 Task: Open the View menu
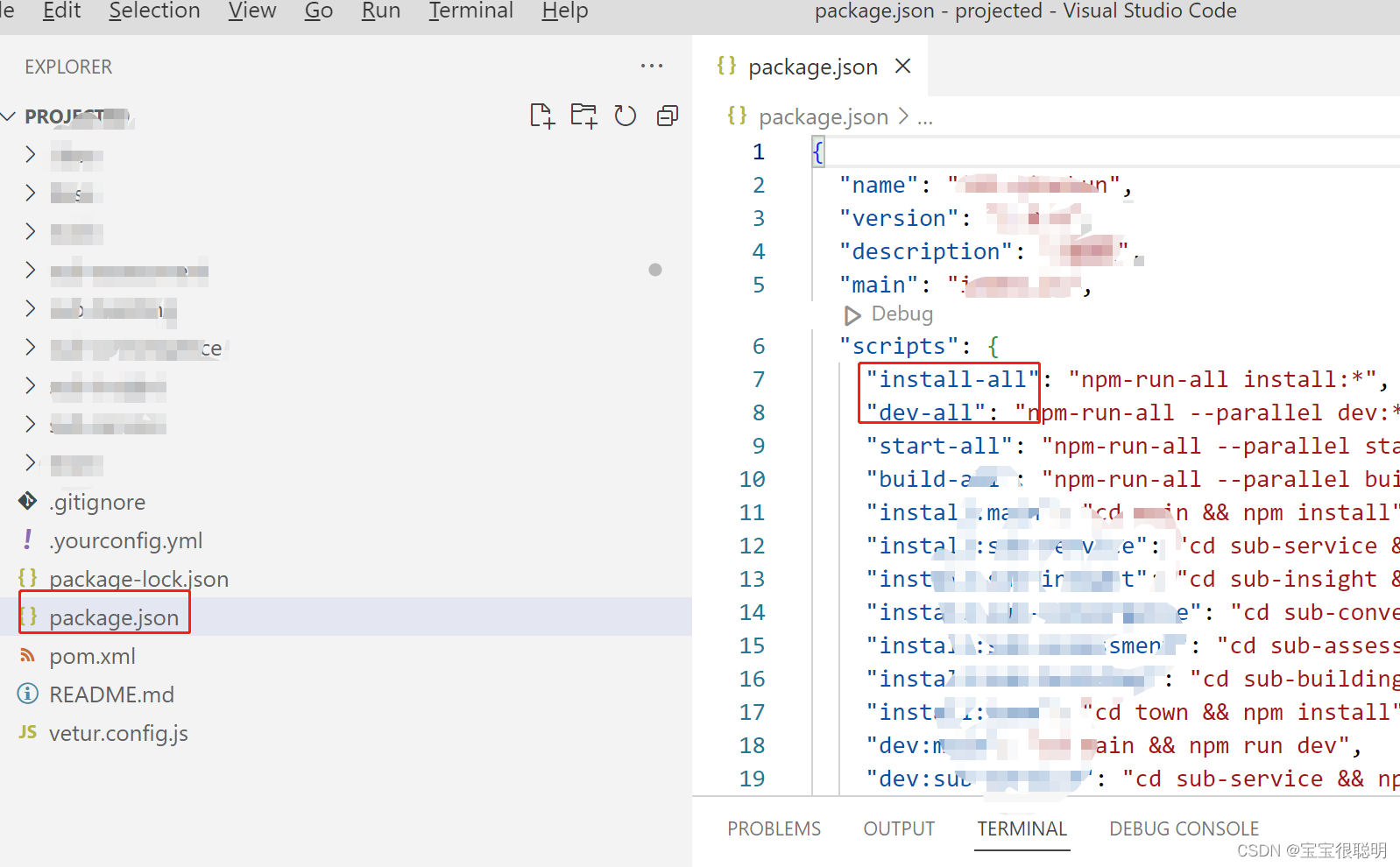coord(252,11)
